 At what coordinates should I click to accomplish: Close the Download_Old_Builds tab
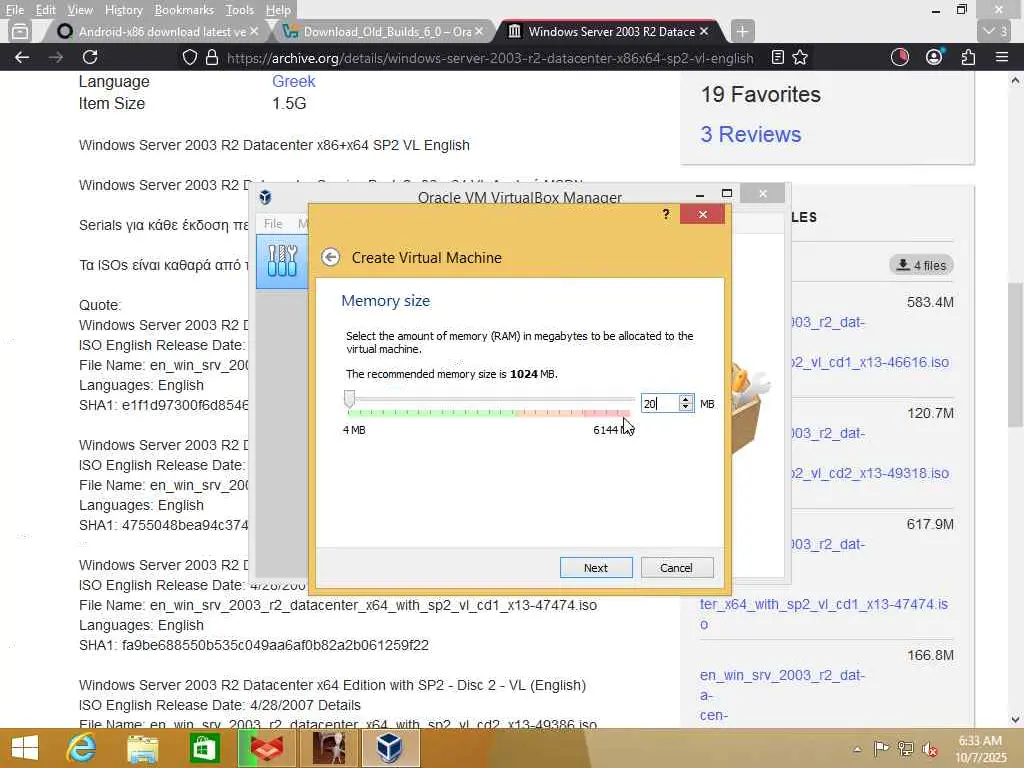479,31
